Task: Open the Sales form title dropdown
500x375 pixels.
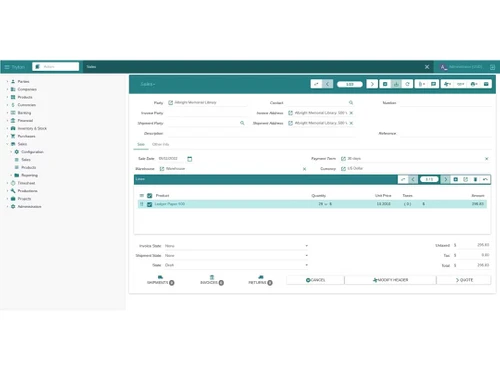Action: pos(148,84)
